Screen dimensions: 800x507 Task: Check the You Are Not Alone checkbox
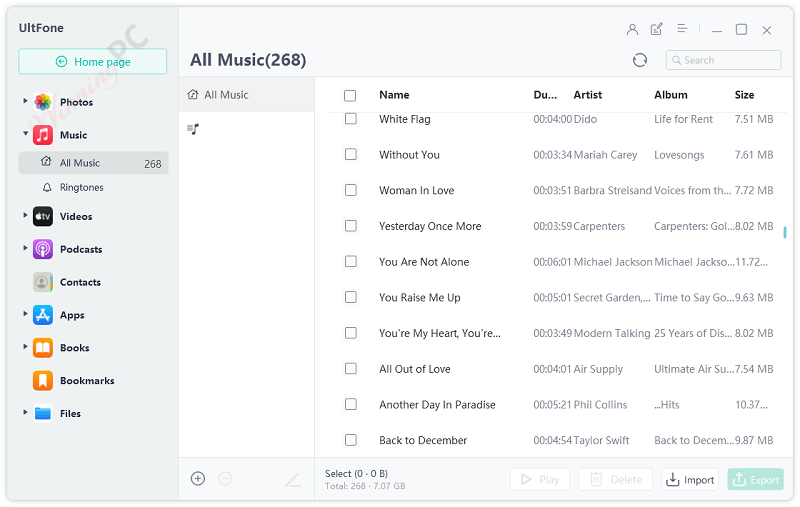(351, 262)
